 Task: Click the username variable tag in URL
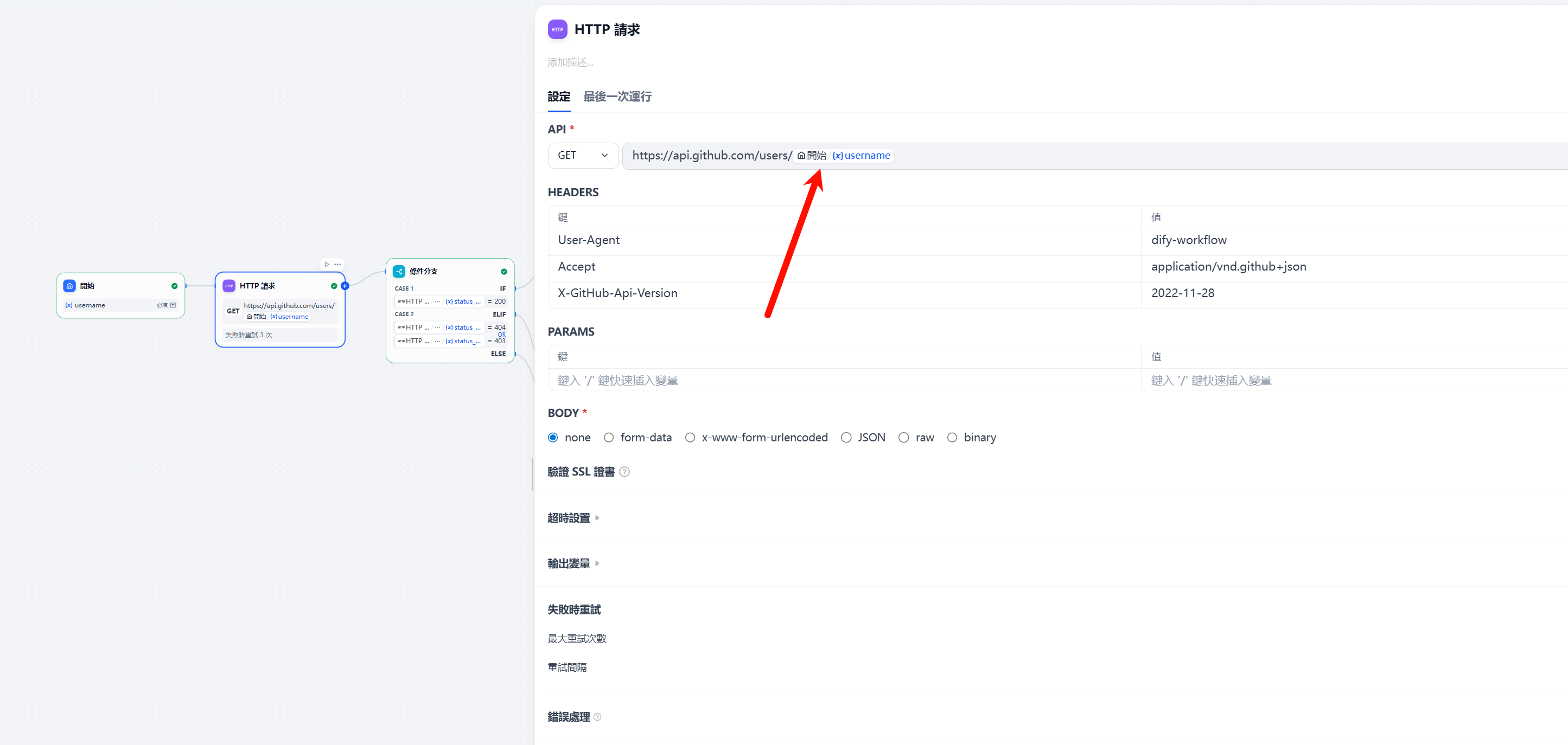[861, 156]
